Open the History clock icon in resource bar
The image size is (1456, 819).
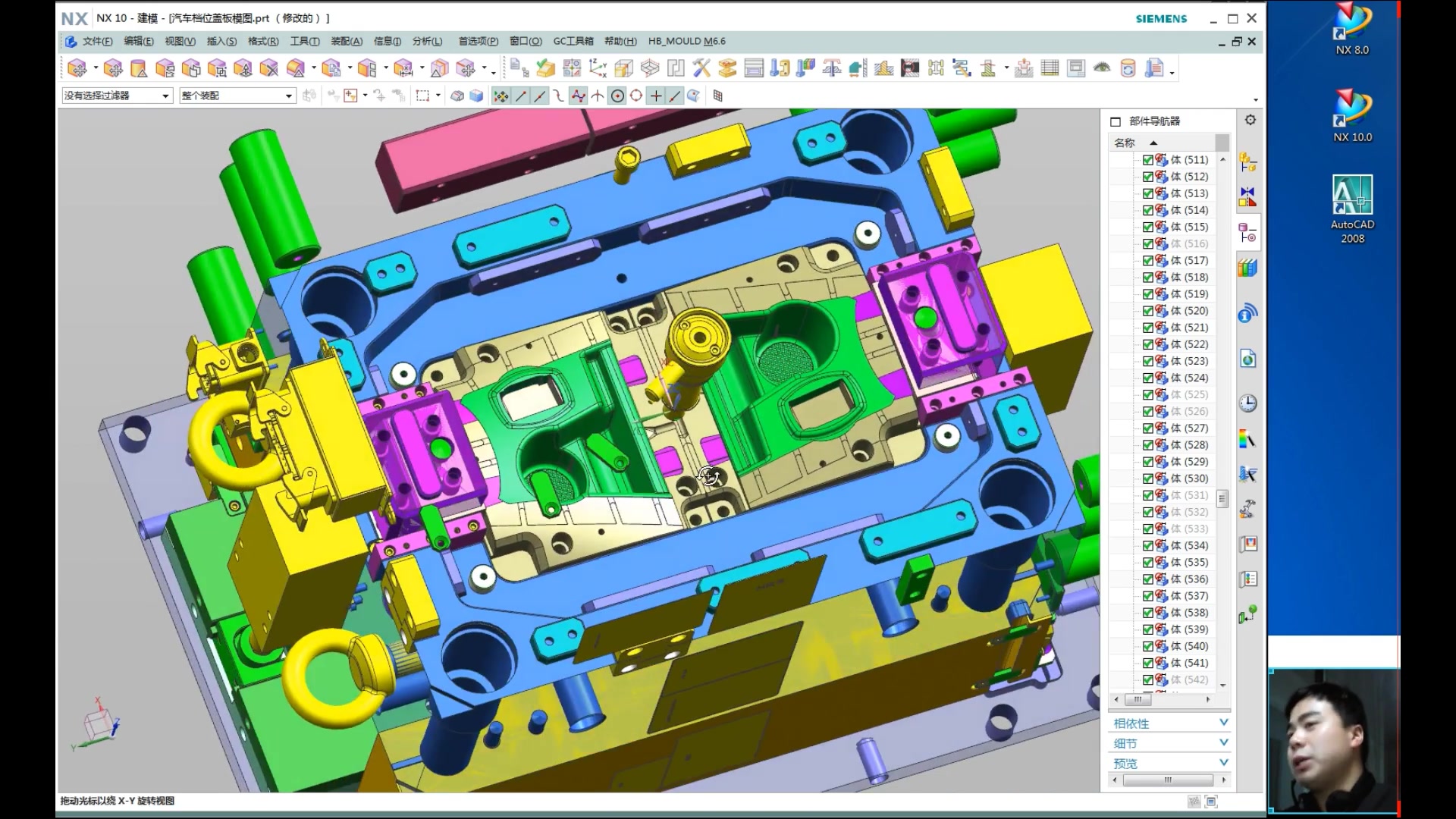coord(1247,403)
